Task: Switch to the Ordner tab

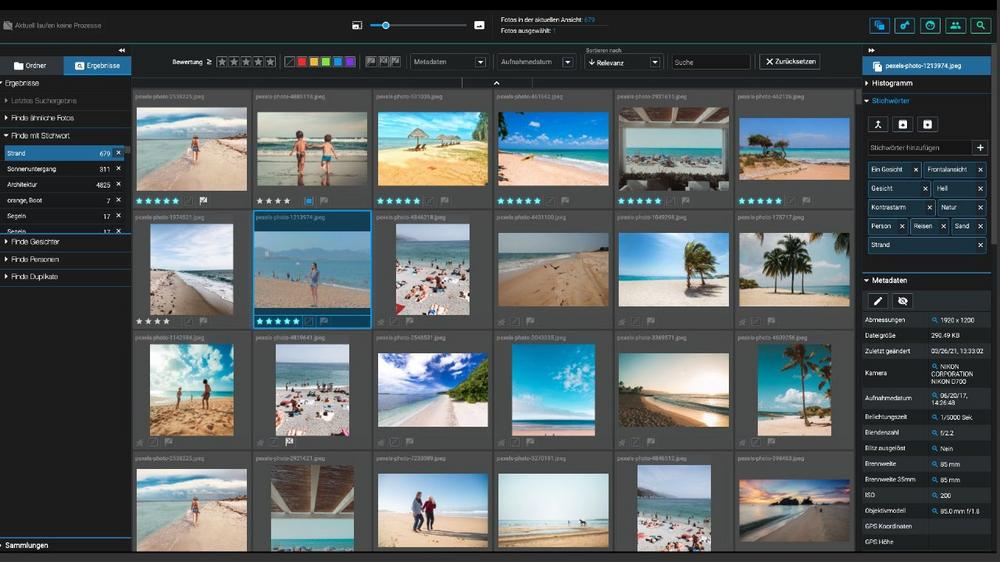Action: click(x=31, y=66)
